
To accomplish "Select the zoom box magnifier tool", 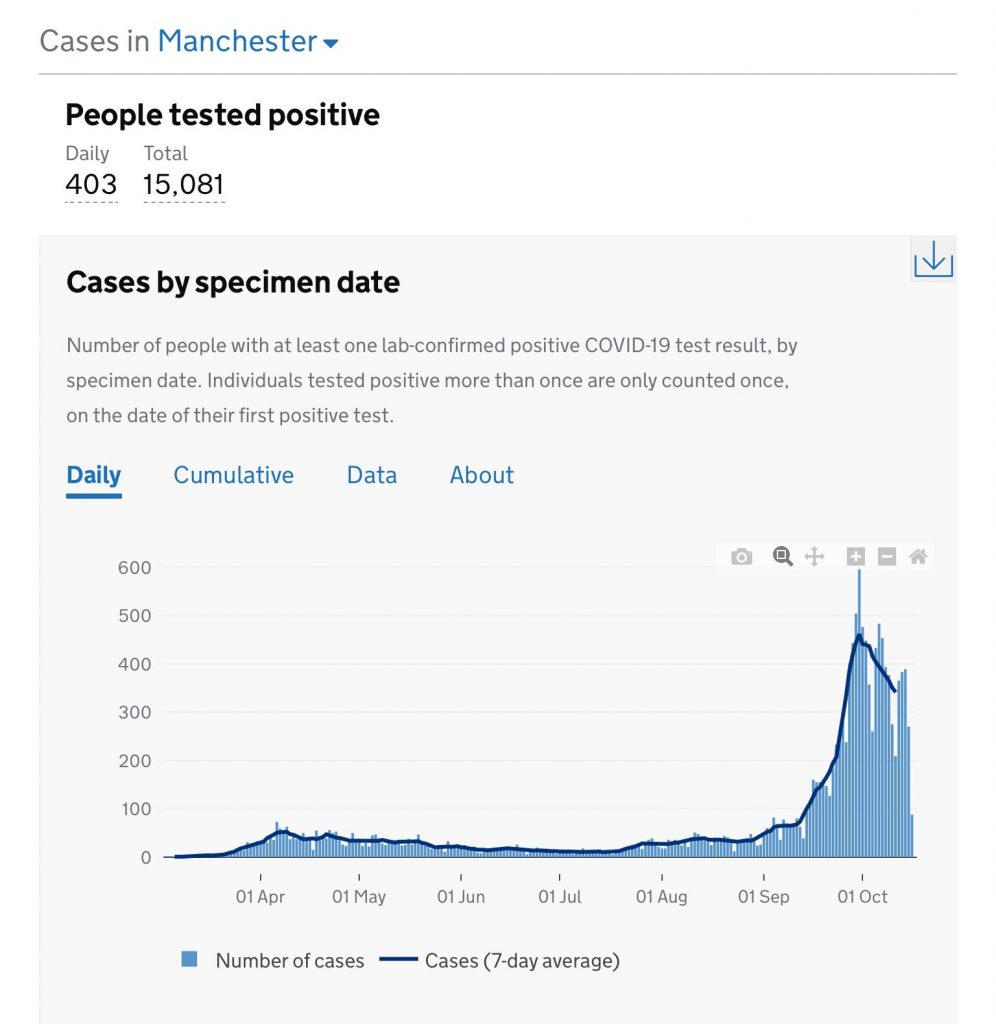I will [x=783, y=557].
